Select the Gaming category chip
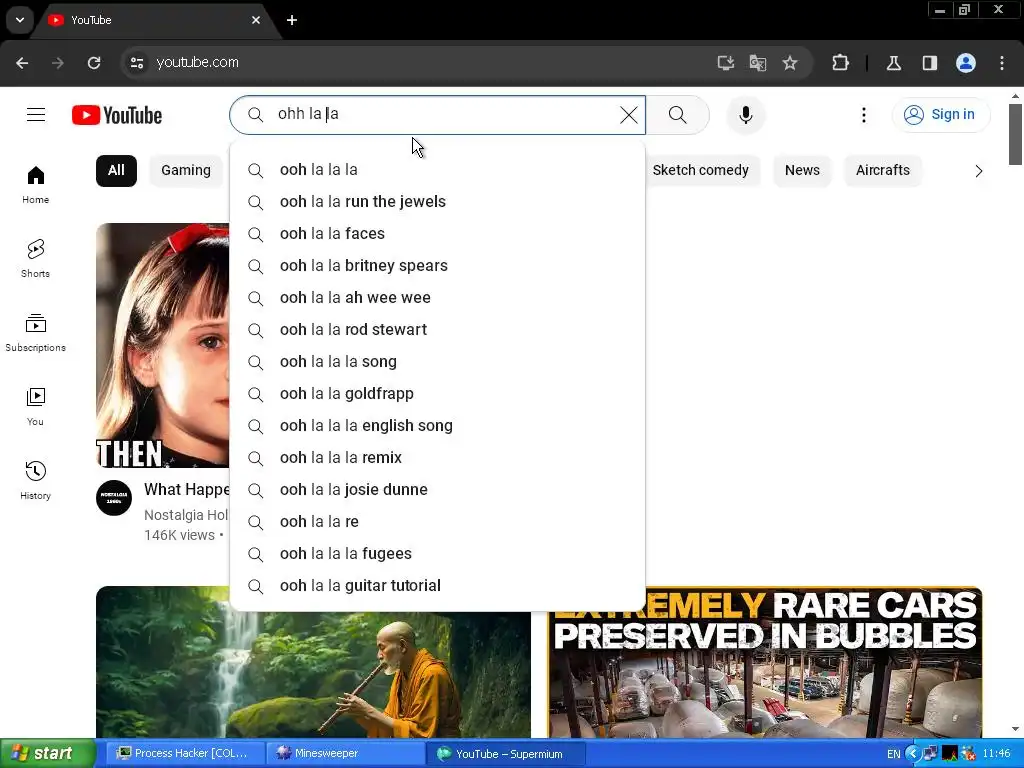Viewport: 1024px width, 768px height. tap(186, 170)
